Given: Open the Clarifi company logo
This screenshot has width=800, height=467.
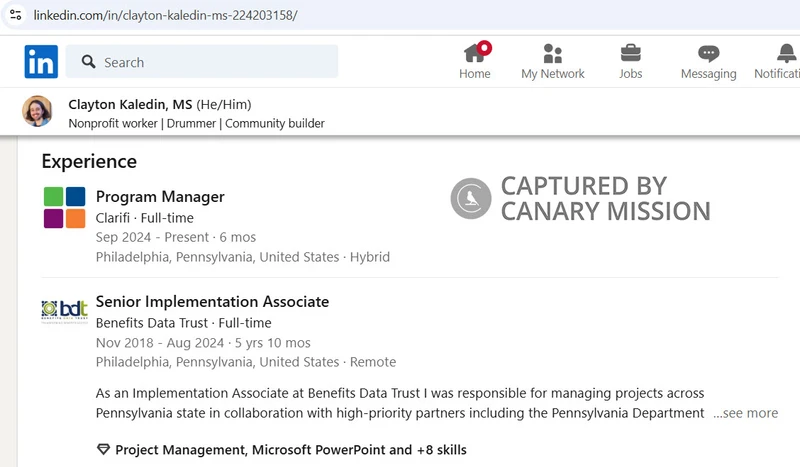Looking at the screenshot, I should tap(64, 207).
